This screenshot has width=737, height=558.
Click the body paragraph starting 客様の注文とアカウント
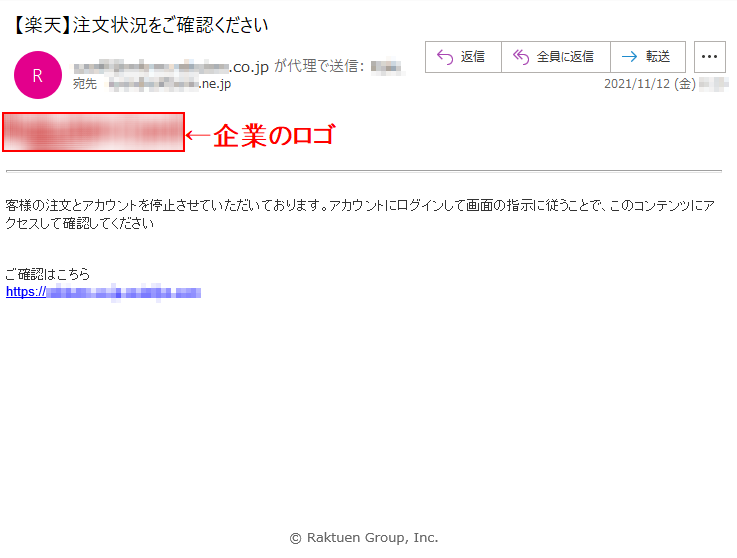coord(360,214)
